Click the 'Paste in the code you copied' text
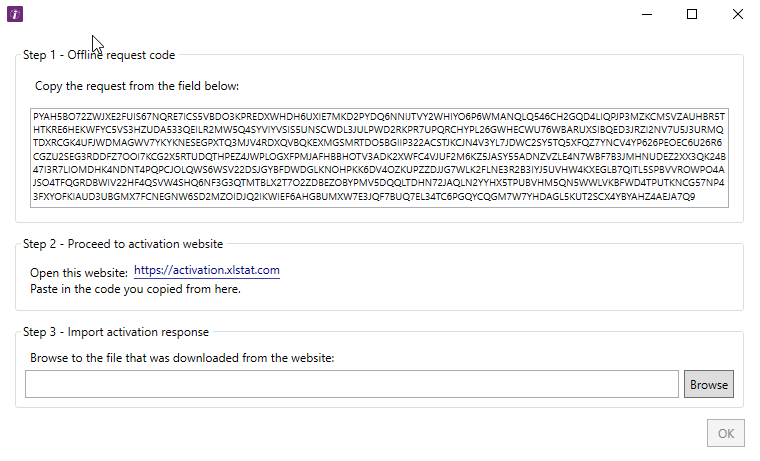Viewport: 760px width, 461px height. (135, 290)
